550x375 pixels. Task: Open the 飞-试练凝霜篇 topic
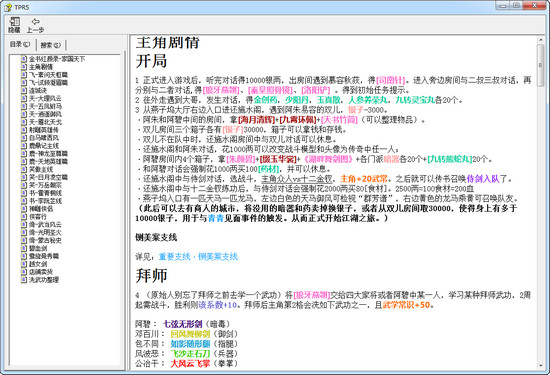pos(48,83)
